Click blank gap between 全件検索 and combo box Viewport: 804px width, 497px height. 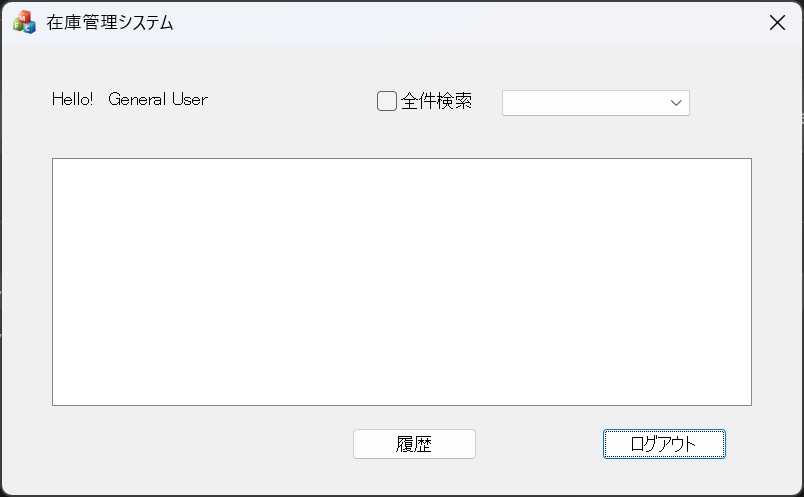click(487, 102)
